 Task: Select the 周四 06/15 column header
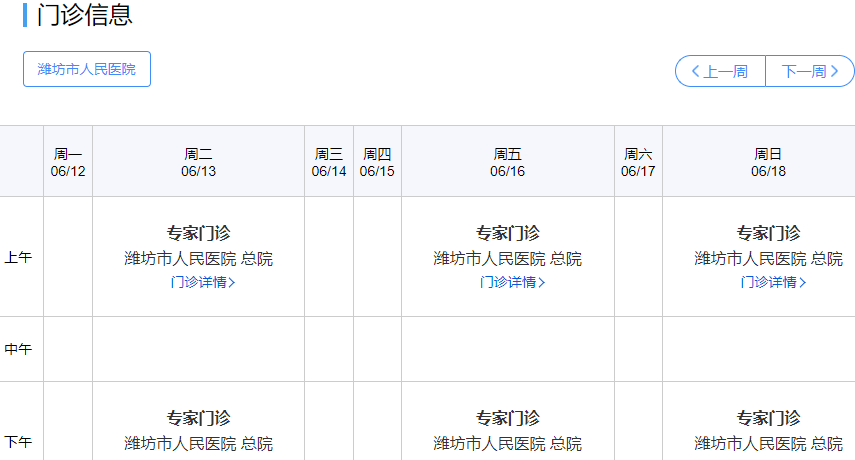[377, 162]
